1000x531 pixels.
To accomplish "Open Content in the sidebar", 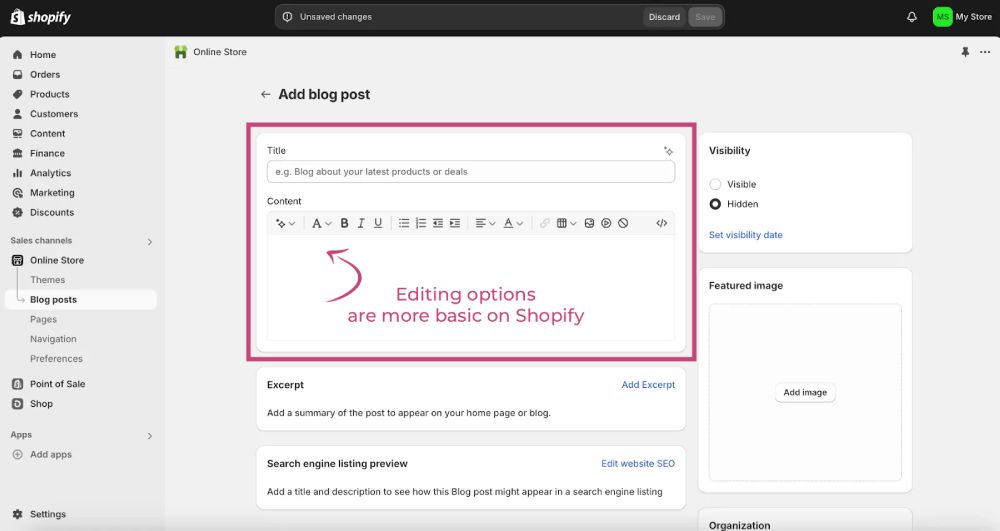I will pos(47,134).
